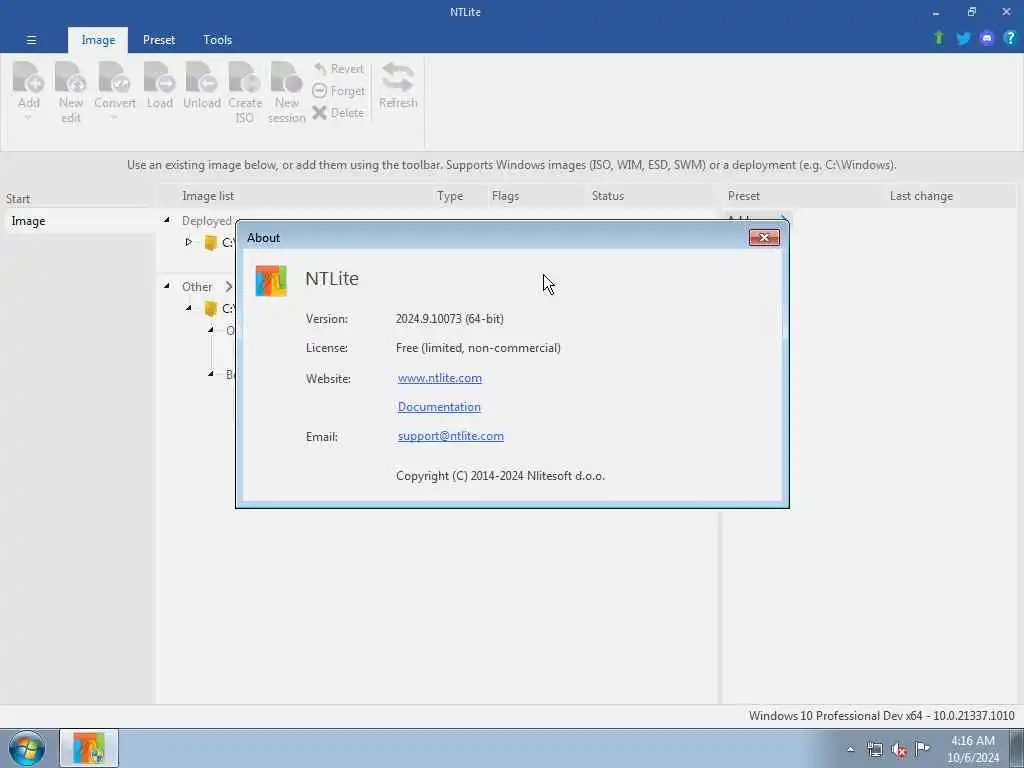
Task: Click the Status column header
Action: point(607,196)
